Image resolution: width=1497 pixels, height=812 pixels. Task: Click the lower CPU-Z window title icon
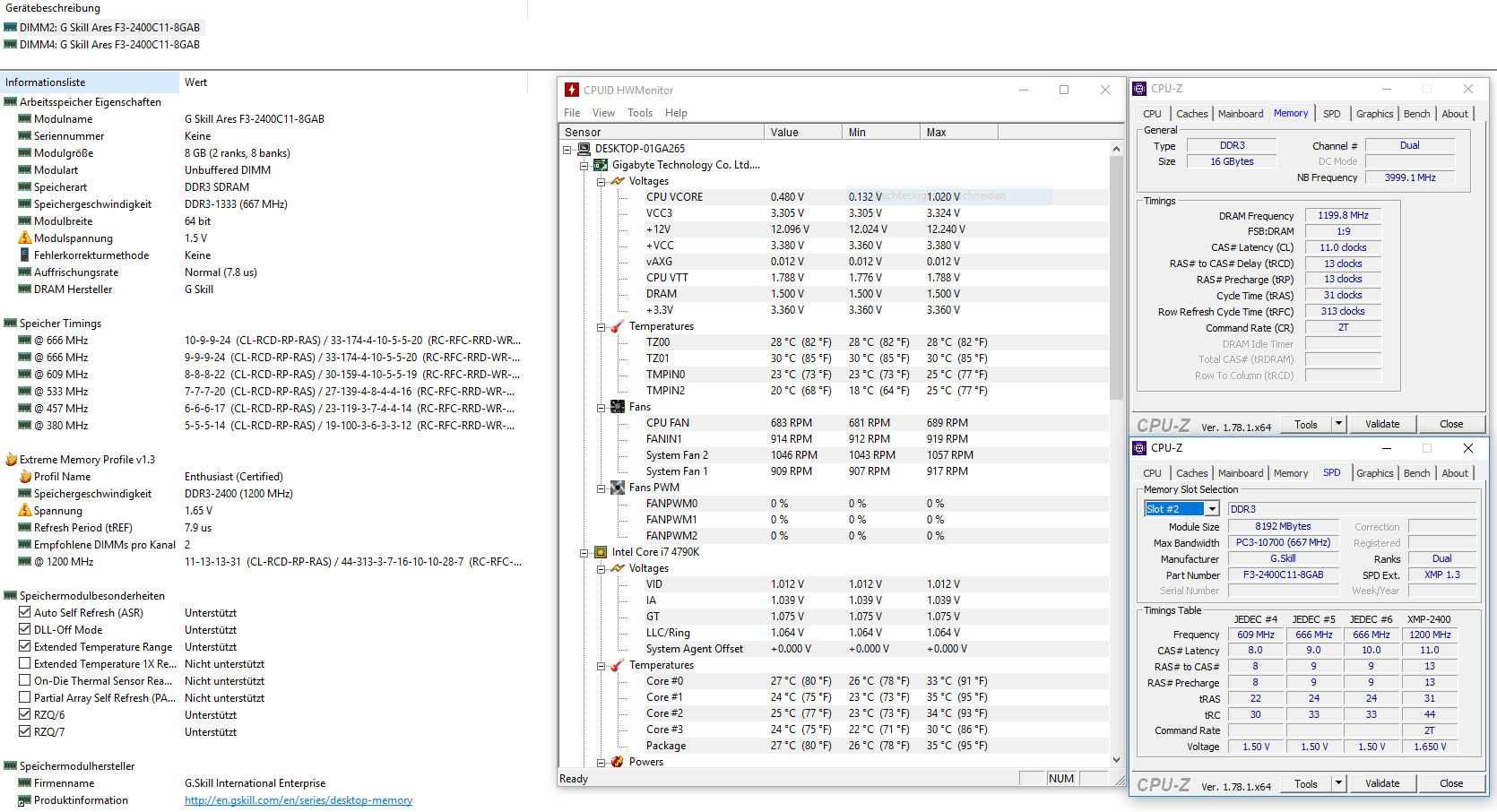(1139, 448)
